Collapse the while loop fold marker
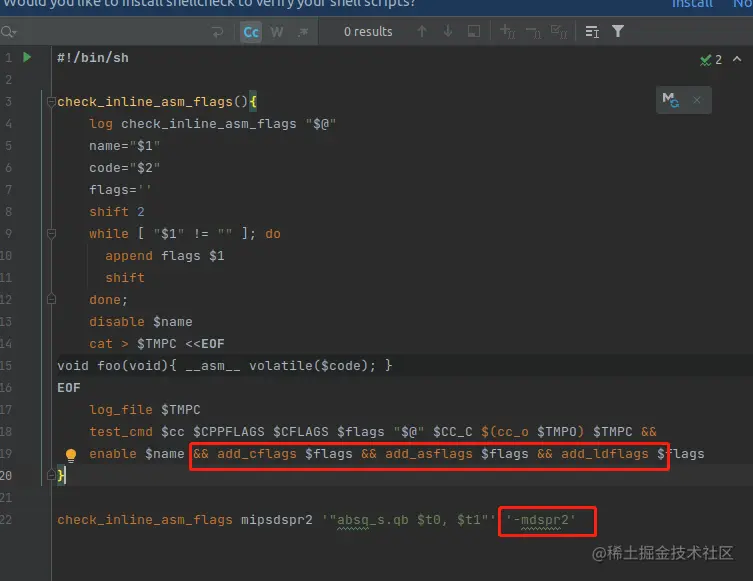Viewport: 753px width, 581px height. click(x=51, y=234)
